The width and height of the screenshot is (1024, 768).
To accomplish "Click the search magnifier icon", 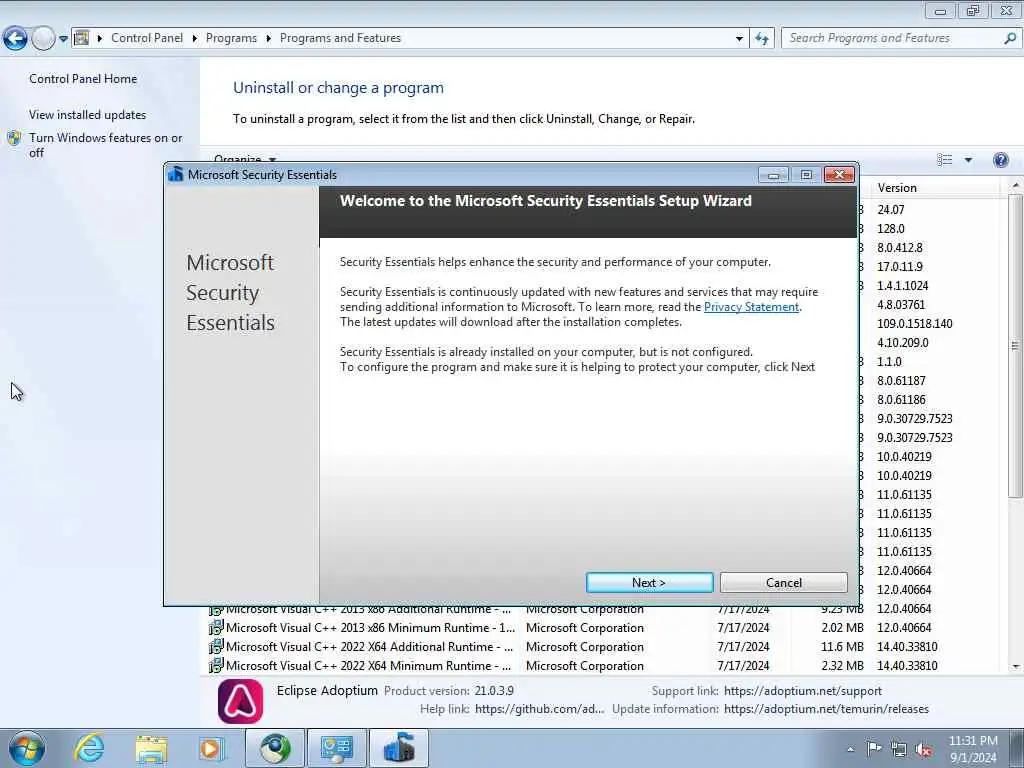I will (1010, 38).
